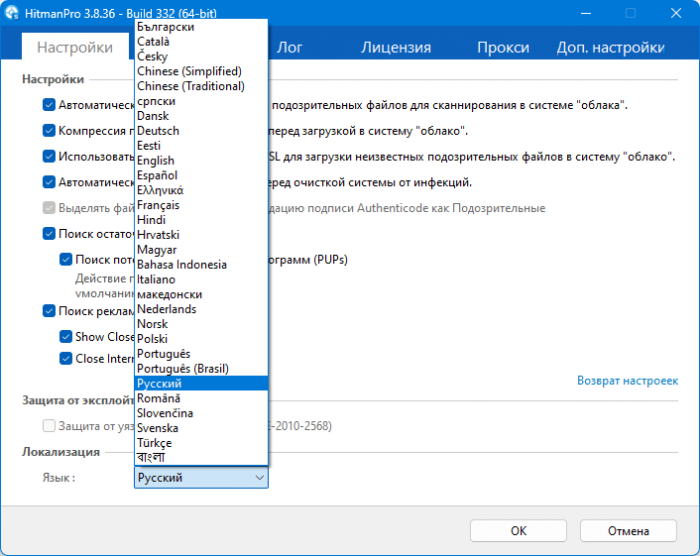Collapse the Язык language dropdown arrow
The height and width of the screenshot is (556, 700).
tap(259, 478)
